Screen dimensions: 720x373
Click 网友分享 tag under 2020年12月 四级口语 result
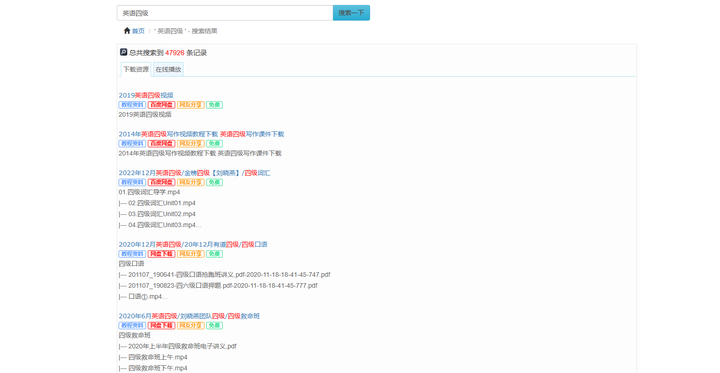[x=191, y=254]
